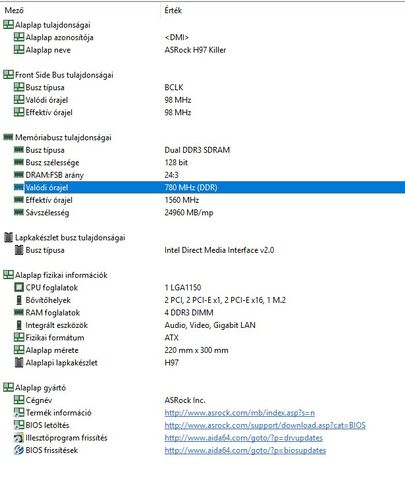Click the Alaplapi lapkakészlet chip icon

pos(19,362)
